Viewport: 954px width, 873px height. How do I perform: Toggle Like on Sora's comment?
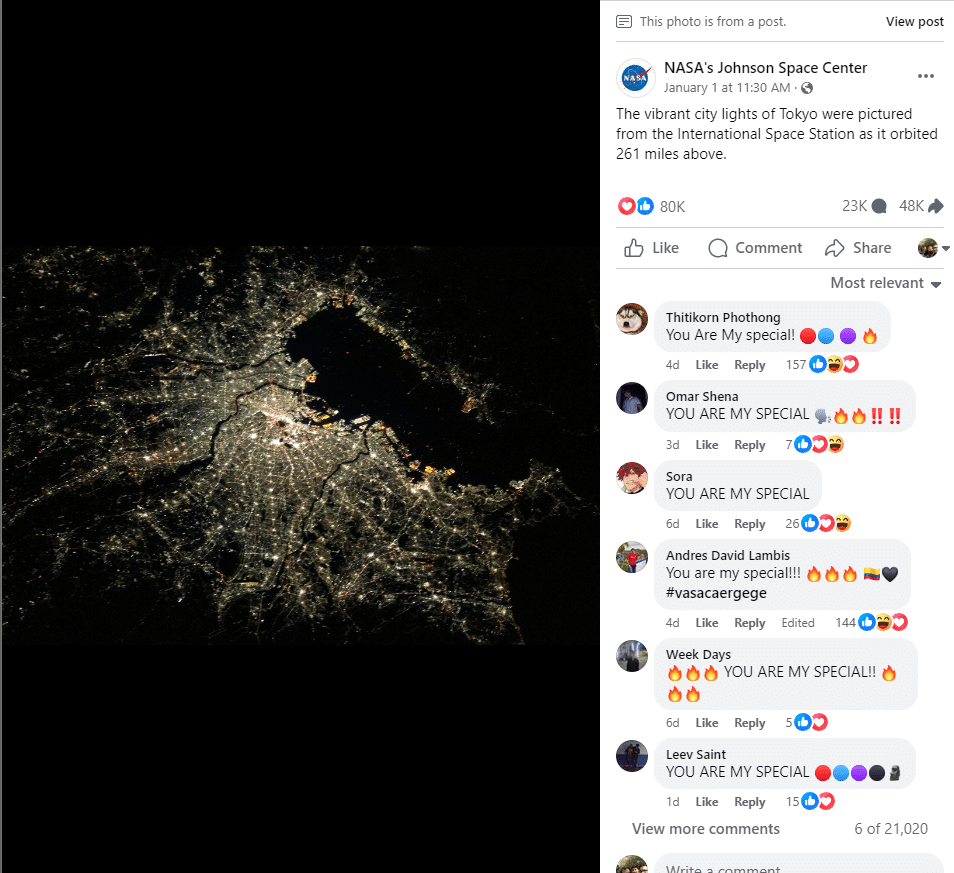click(707, 524)
